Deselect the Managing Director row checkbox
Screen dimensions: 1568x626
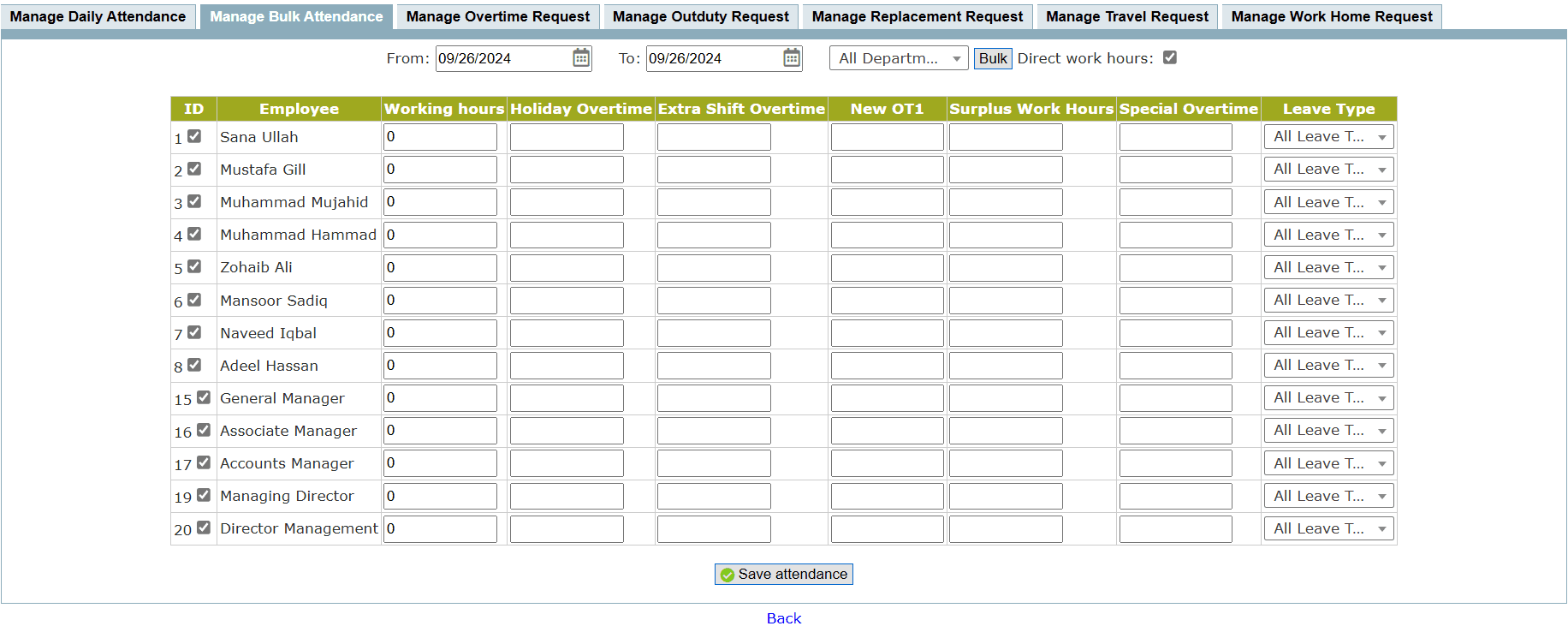(204, 495)
